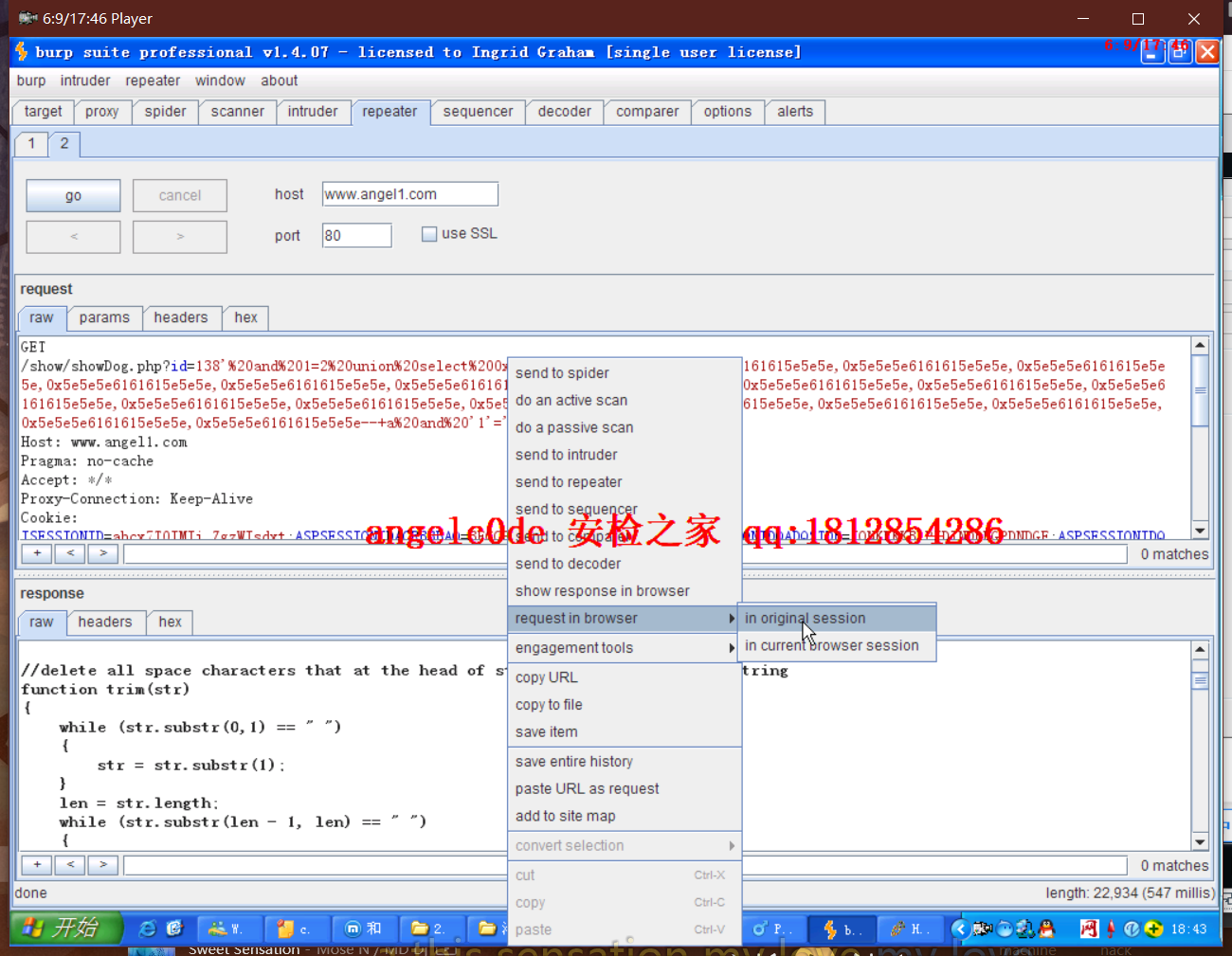This screenshot has width=1232, height=956.
Task: Switch to the scanner tab
Action: (238, 112)
